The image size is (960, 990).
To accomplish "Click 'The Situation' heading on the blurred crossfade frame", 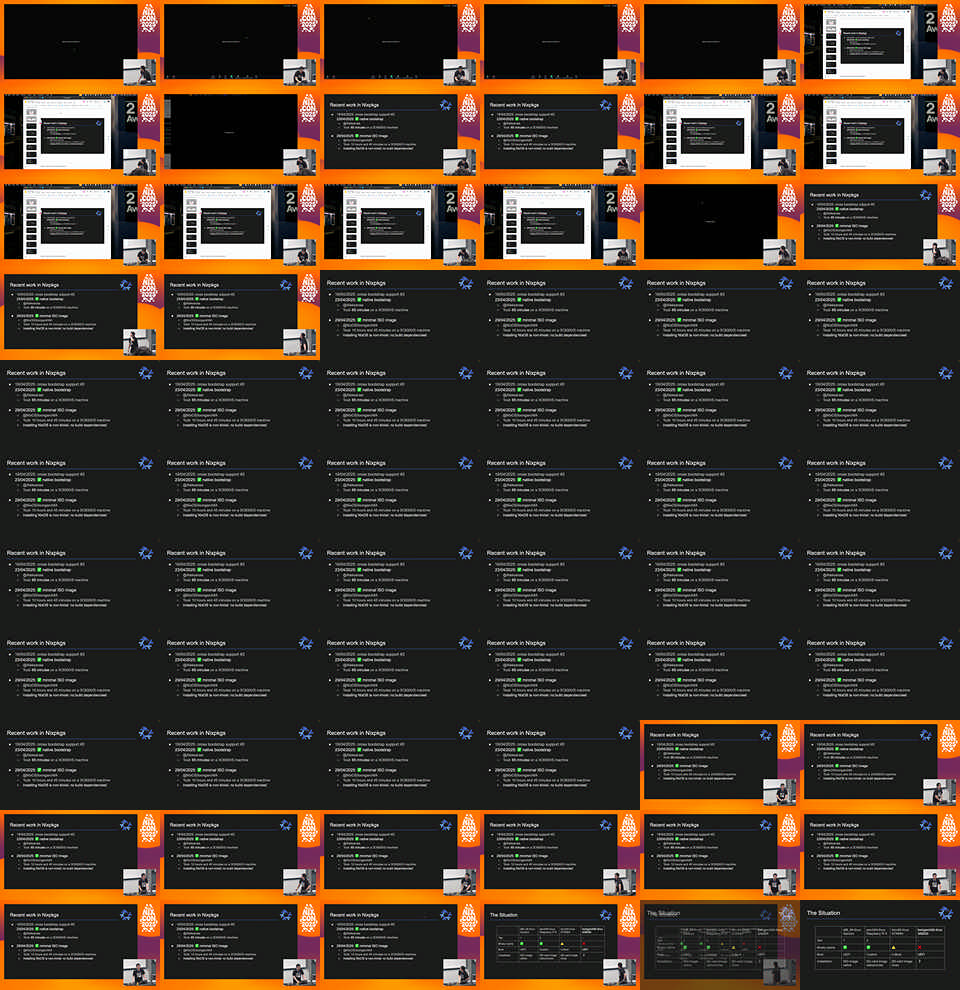I will pyautogui.click(x=662, y=914).
